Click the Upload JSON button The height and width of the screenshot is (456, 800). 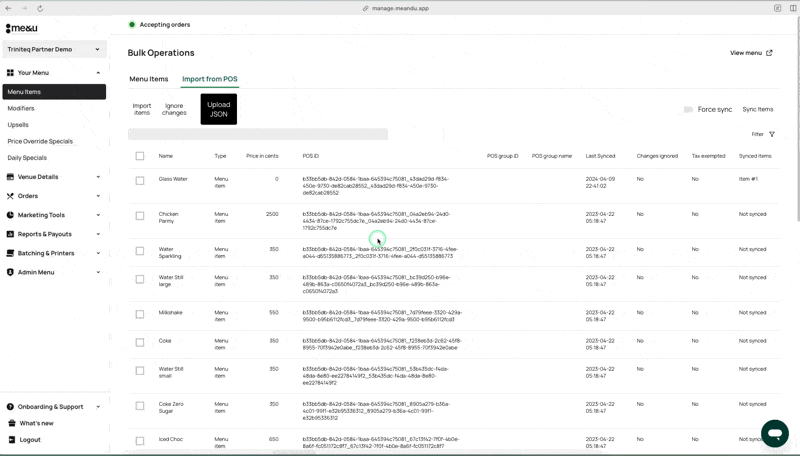click(218, 109)
